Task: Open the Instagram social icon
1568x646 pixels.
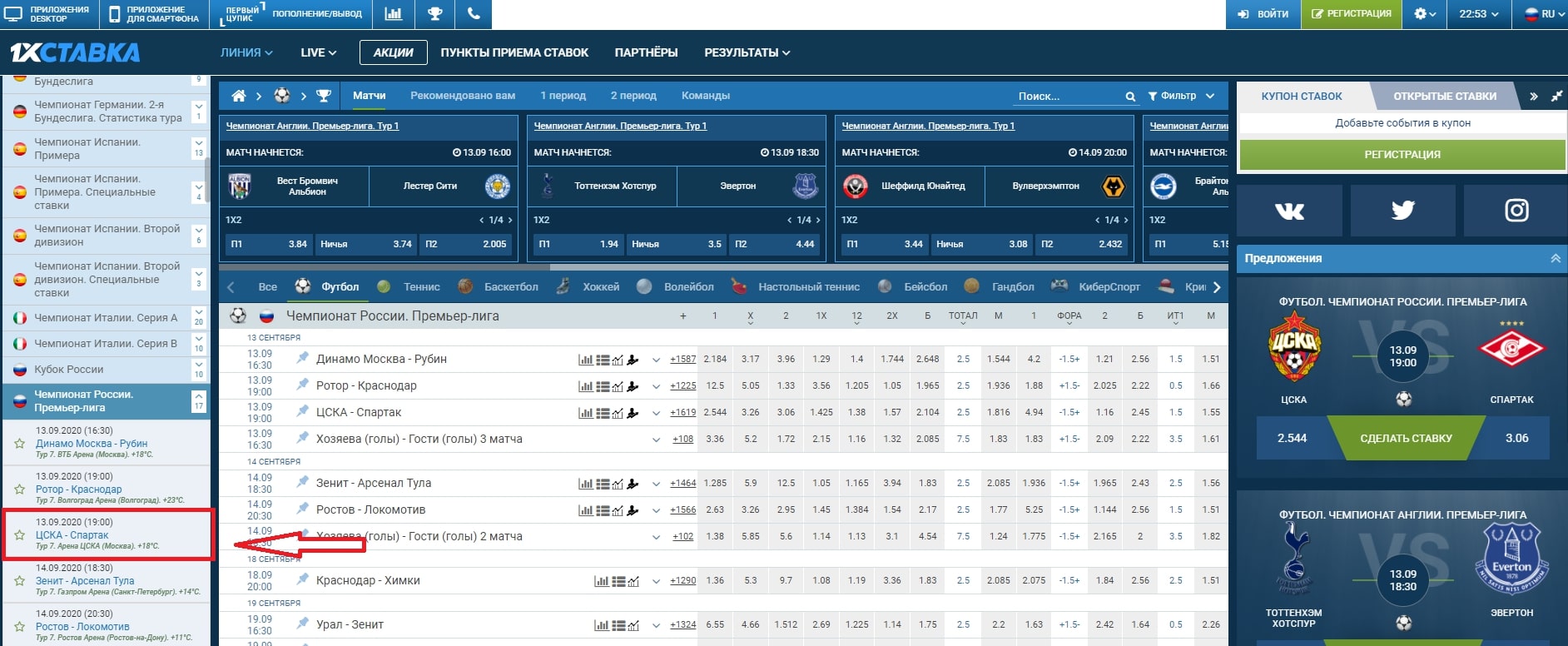Action: 1516,211
